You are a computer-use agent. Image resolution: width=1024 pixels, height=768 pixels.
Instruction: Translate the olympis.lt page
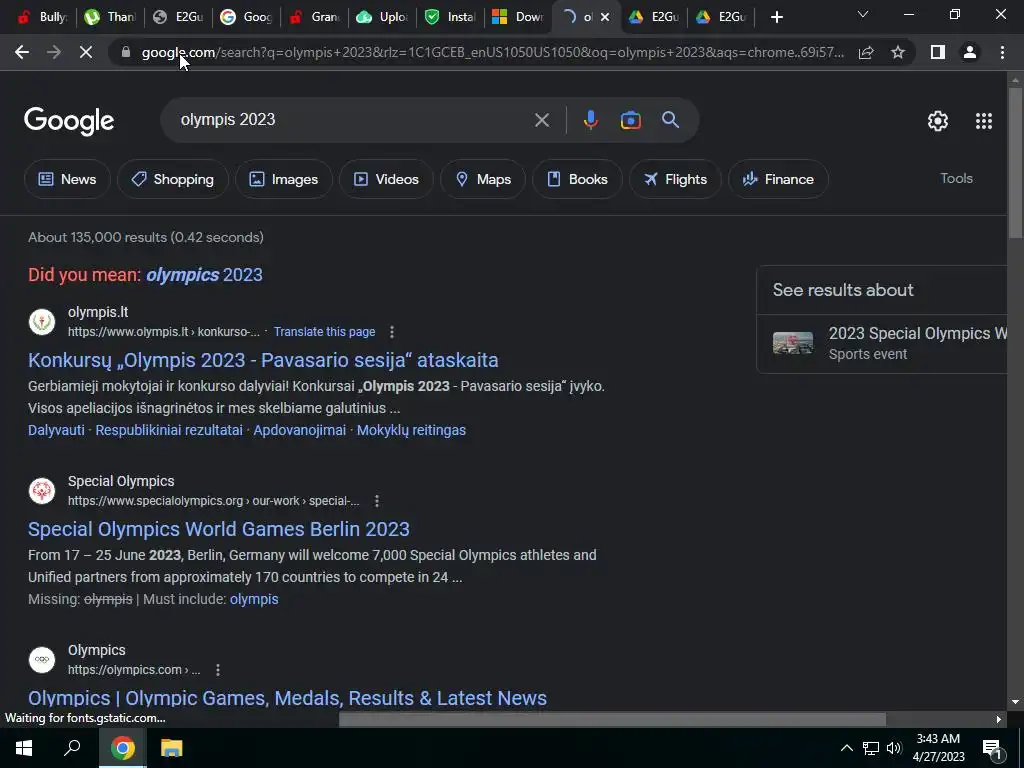pos(325,332)
